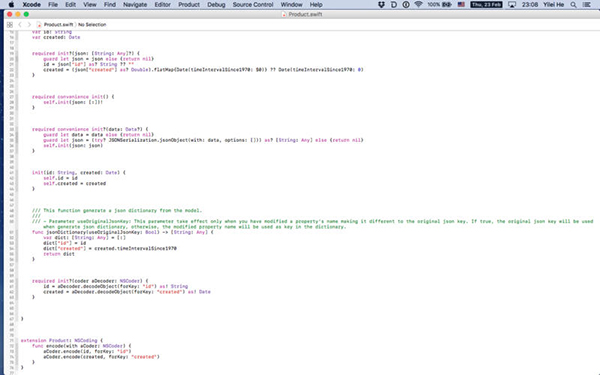
Task: Click the Dropbox menu bar icon
Action: [381, 5]
